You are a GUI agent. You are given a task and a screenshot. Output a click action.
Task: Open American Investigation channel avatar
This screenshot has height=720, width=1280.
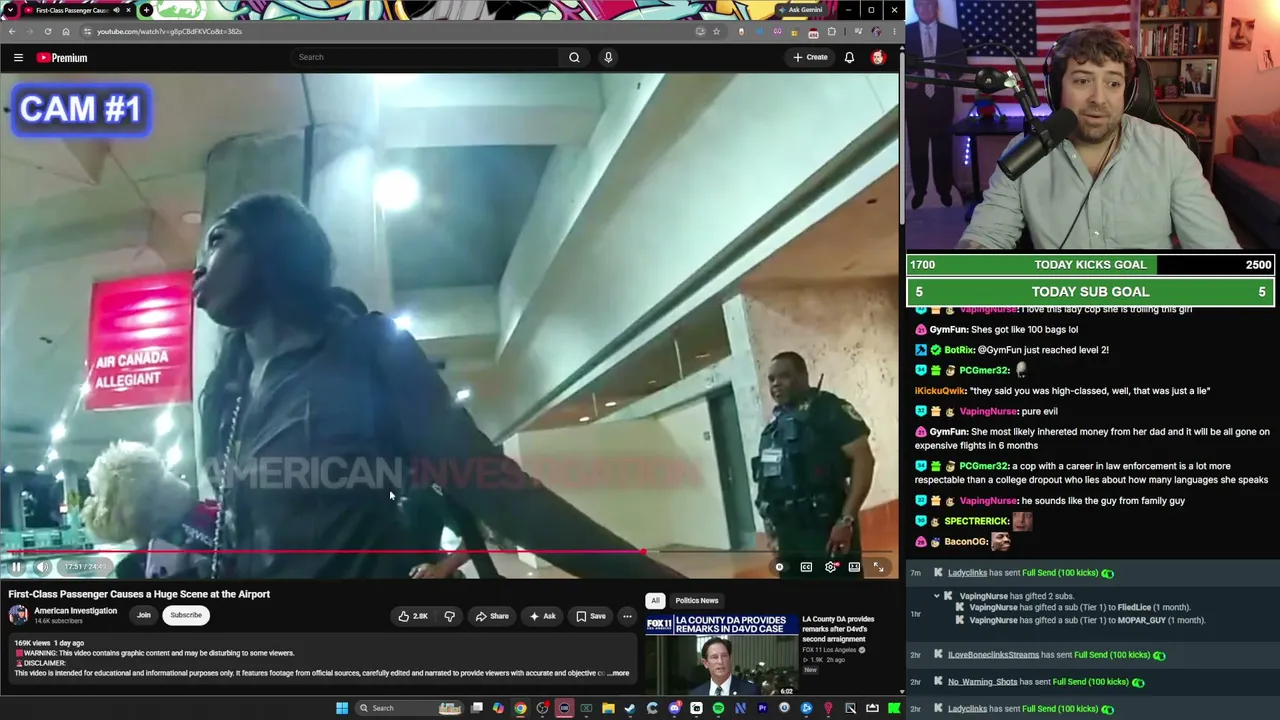(x=18, y=615)
